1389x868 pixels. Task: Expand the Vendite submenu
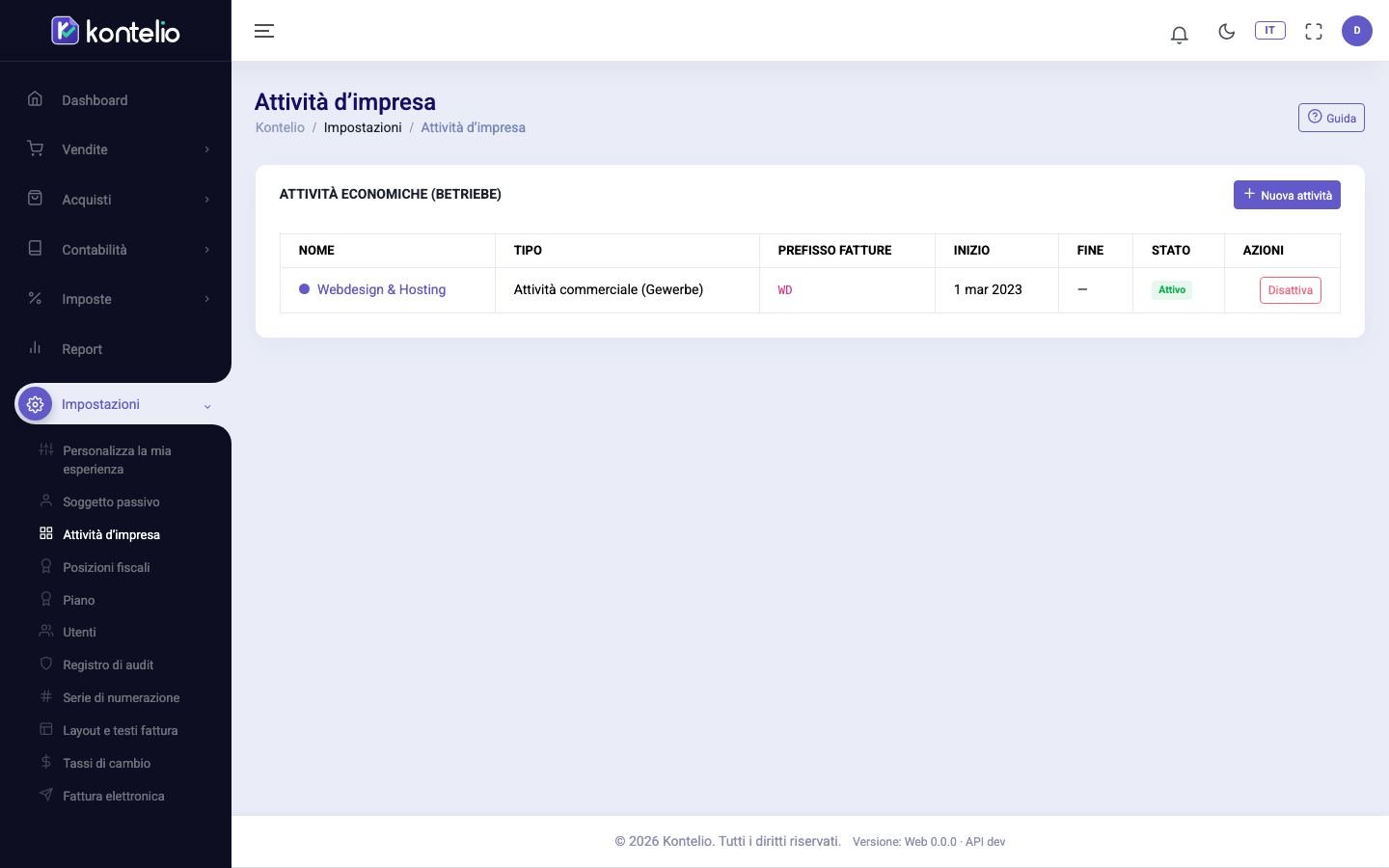click(116, 149)
